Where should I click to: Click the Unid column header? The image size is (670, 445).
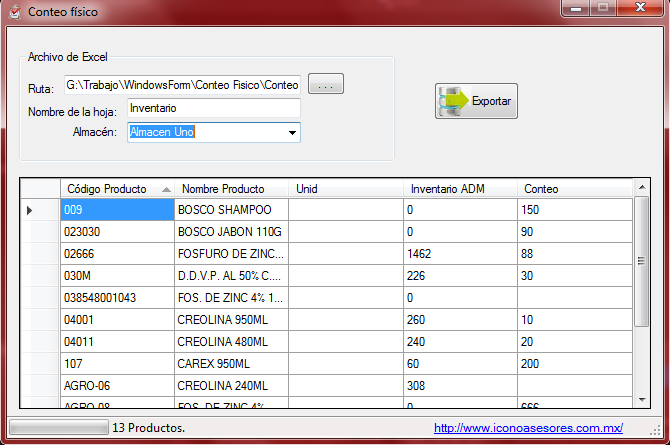coord(346,189)
